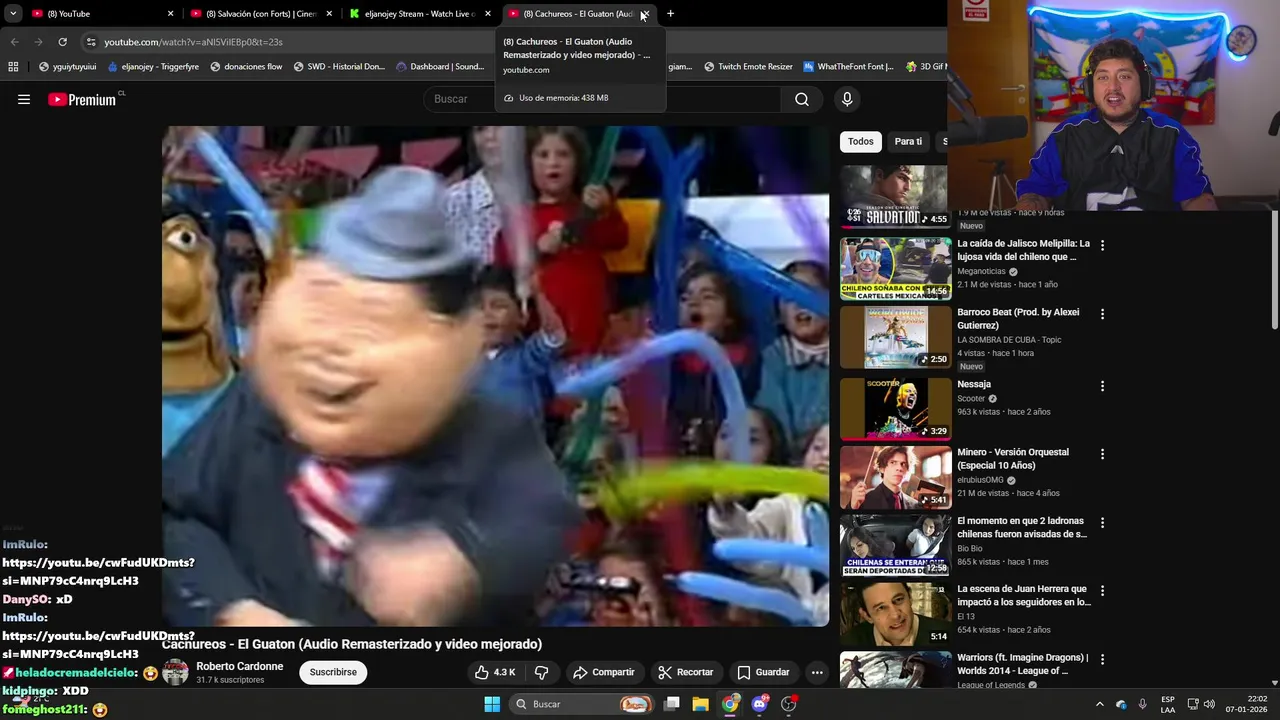View site information icon in the address bar
The image size is (1280, 720).
click(91, 42)
